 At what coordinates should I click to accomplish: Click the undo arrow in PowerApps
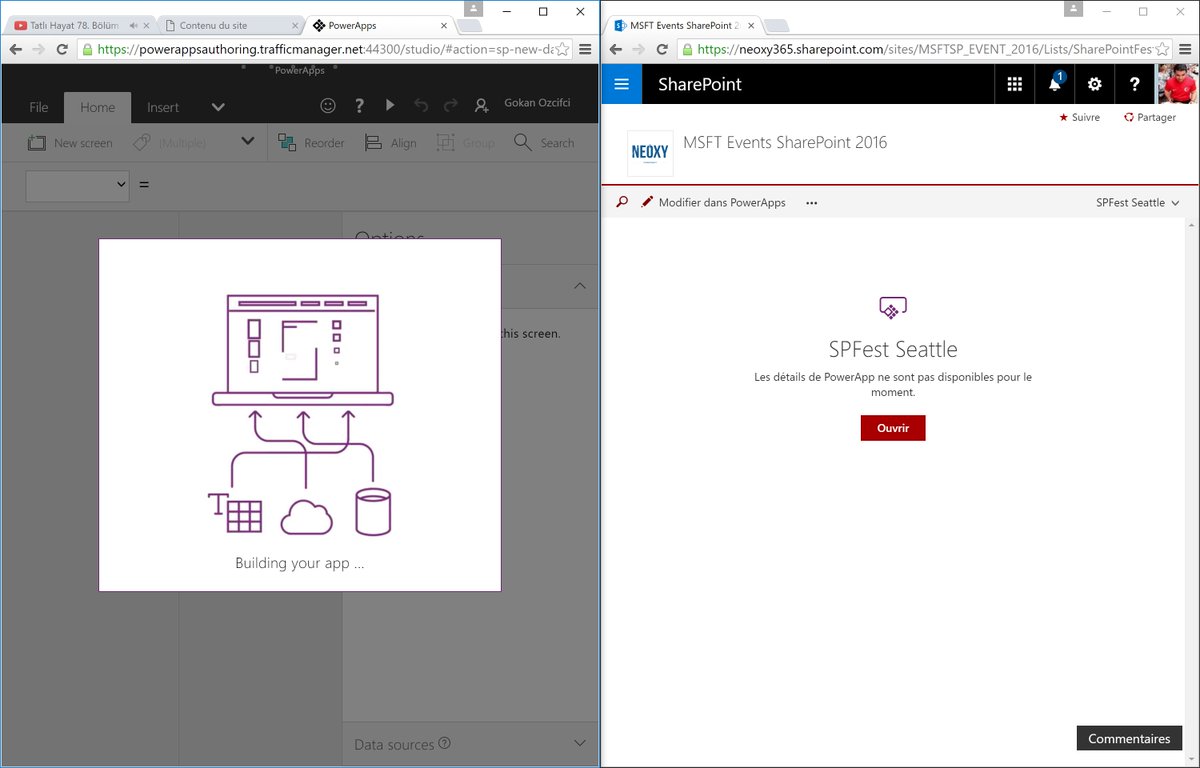421,105
